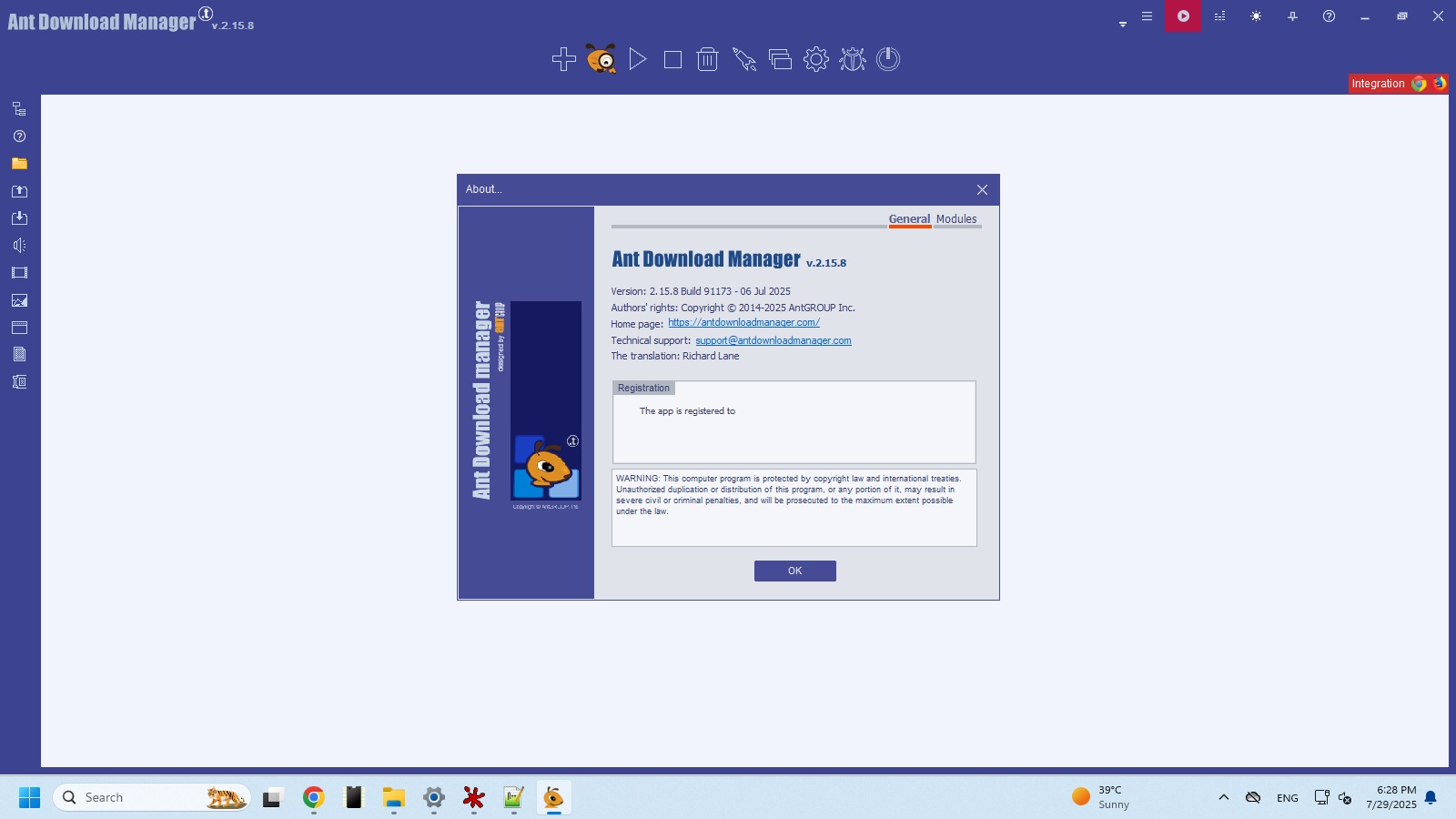Expand the small downward arrow near title bar
The image size is (1456, 819).
pos(1123,25)
